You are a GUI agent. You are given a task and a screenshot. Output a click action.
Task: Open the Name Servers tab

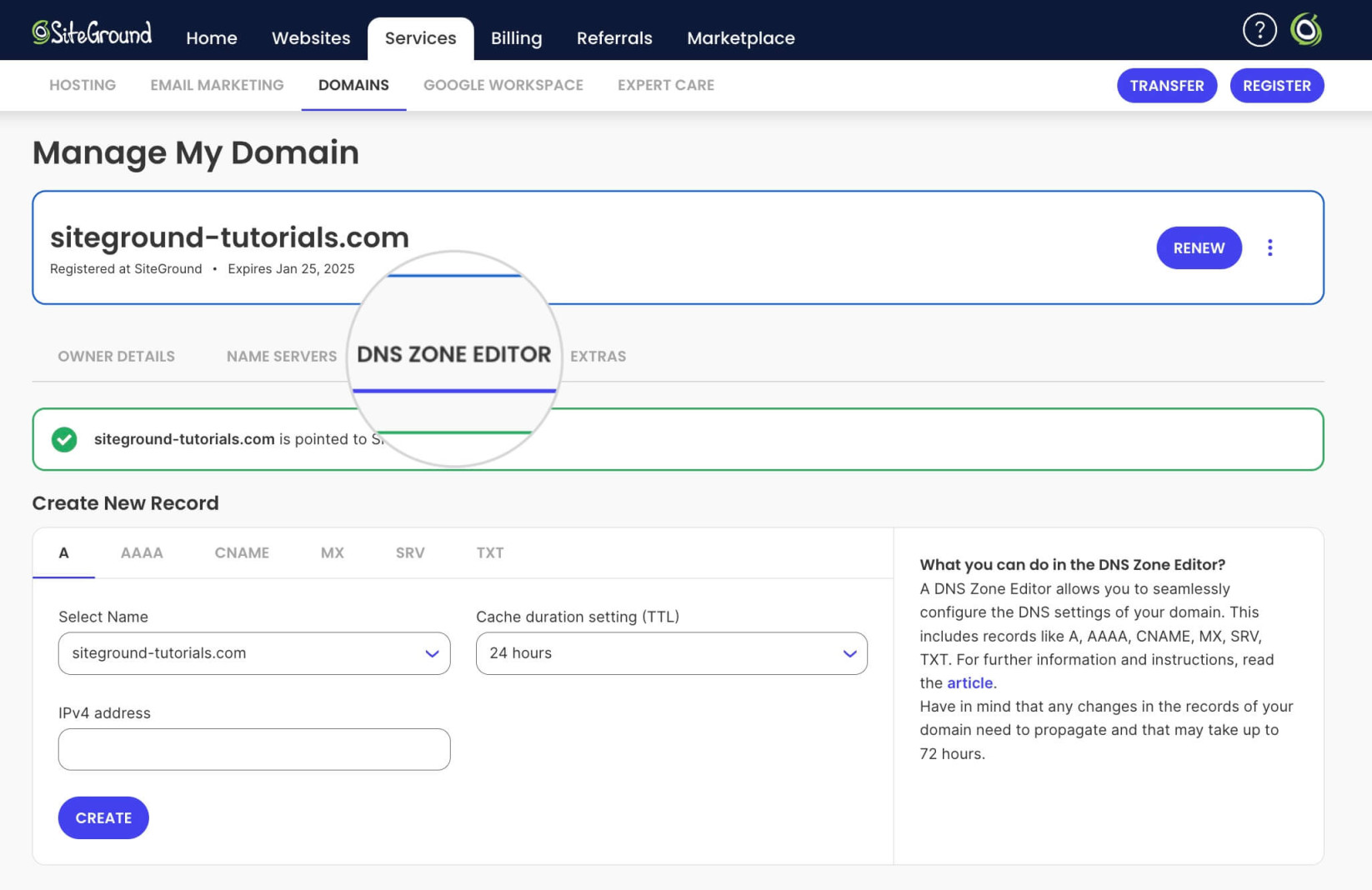point(282,357)
